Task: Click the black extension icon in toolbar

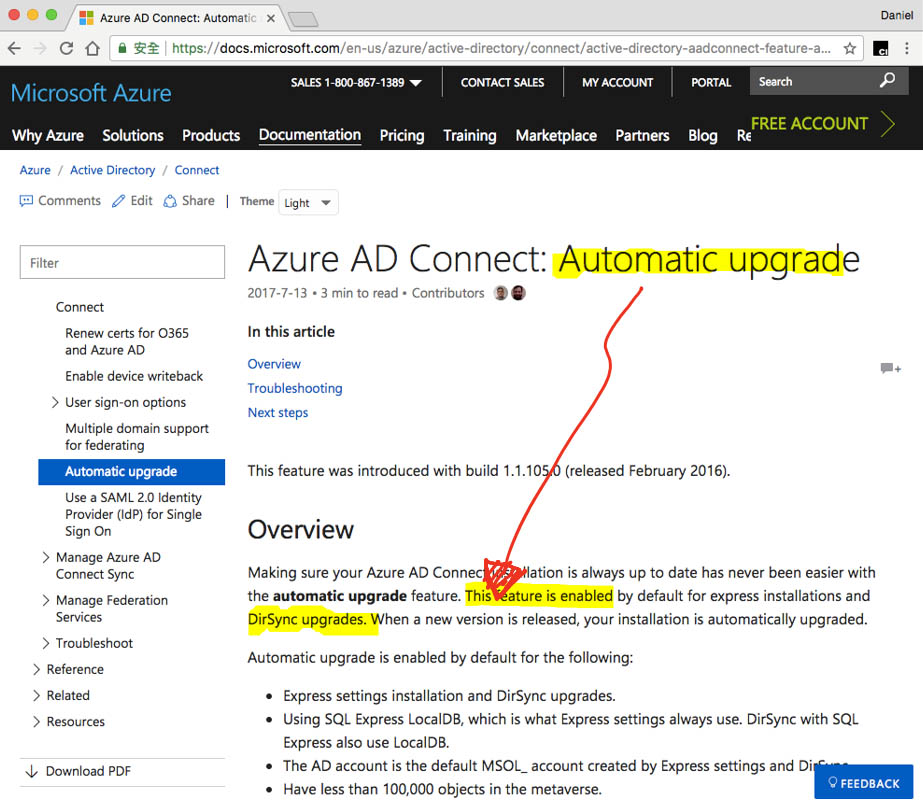Action: (881, 48)
